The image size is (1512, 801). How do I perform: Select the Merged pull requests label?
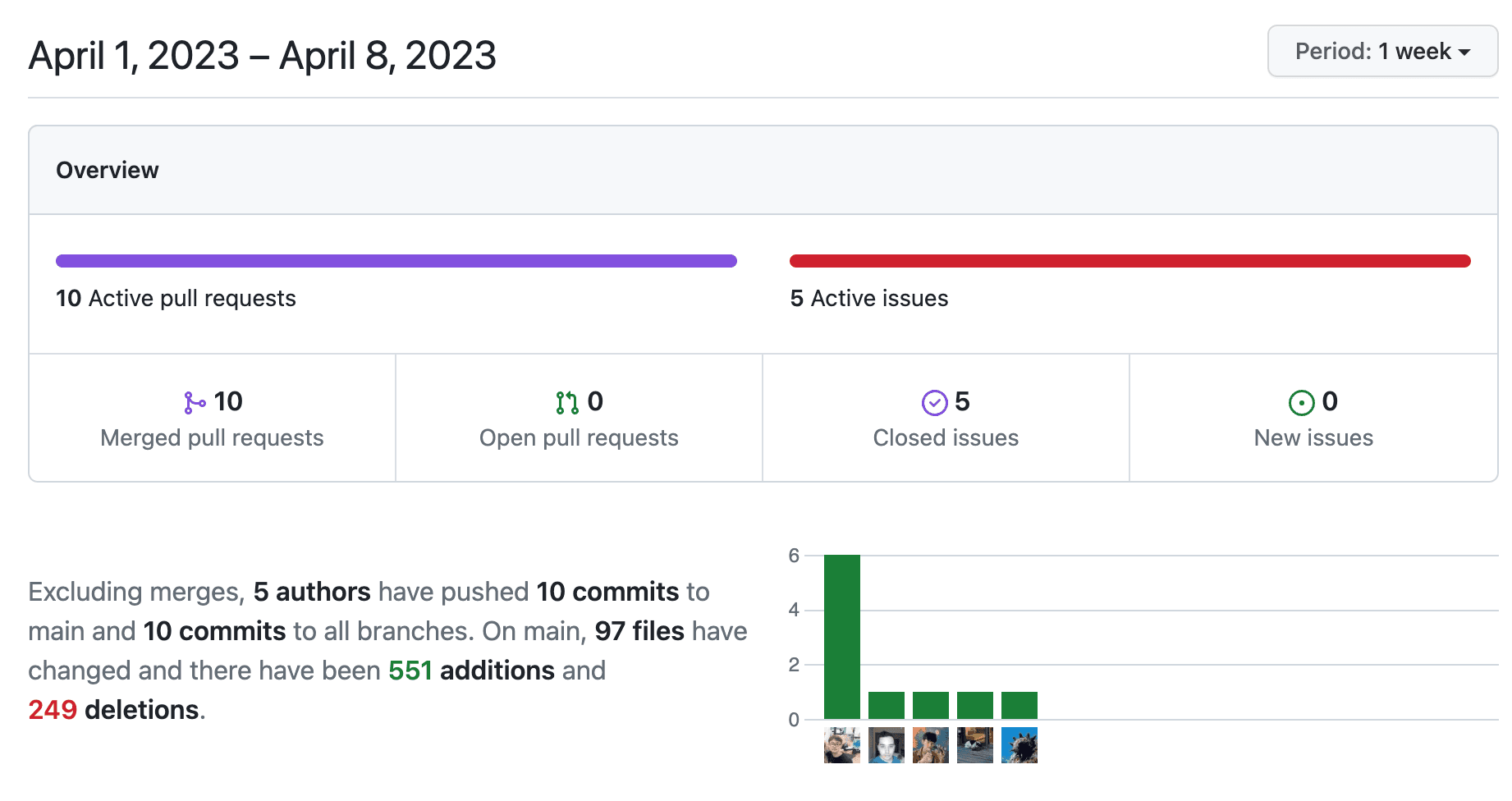click(x=212, y=438)
